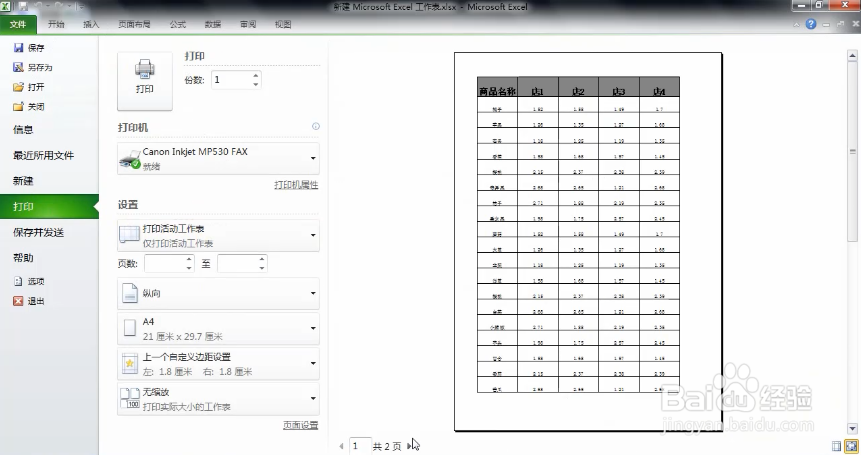Screen dimensions: 861x455
Task: Open the 纵向 orientation dropdown
Action: point(219,293)
